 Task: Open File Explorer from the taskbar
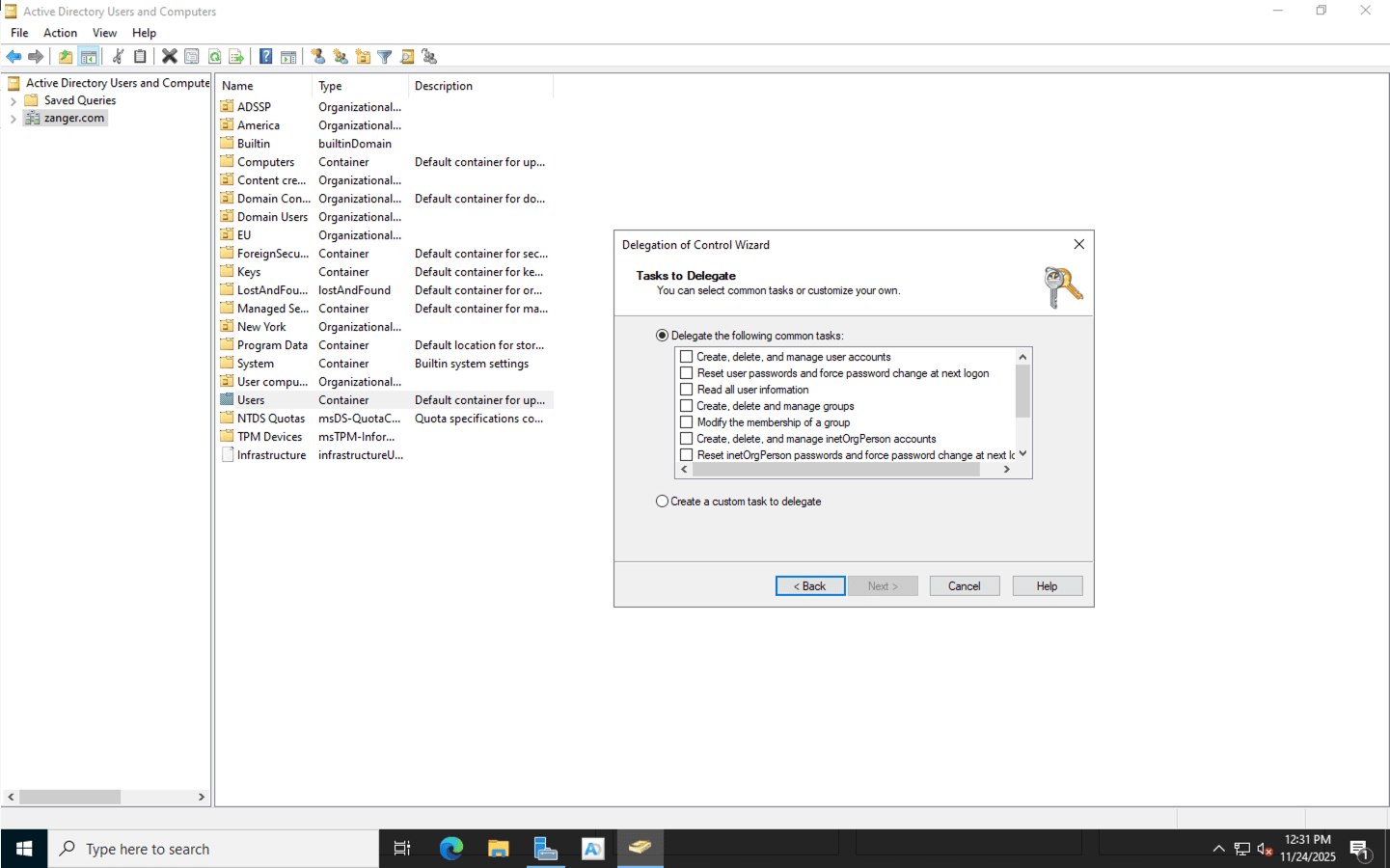(498, 849)
